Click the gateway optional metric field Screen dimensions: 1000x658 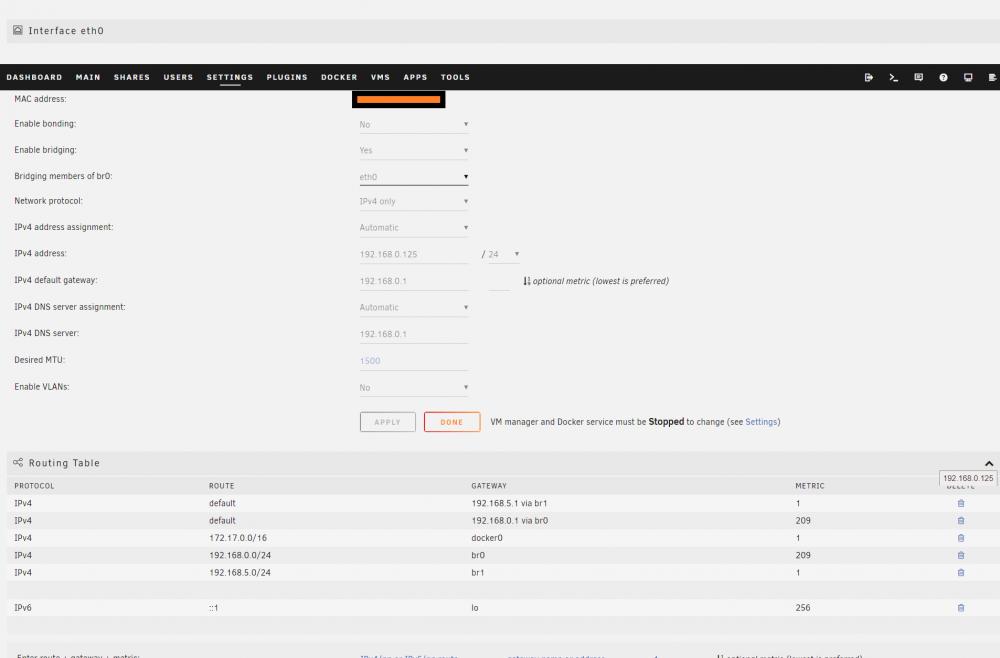pyautogui.click(x=499, y=281)
